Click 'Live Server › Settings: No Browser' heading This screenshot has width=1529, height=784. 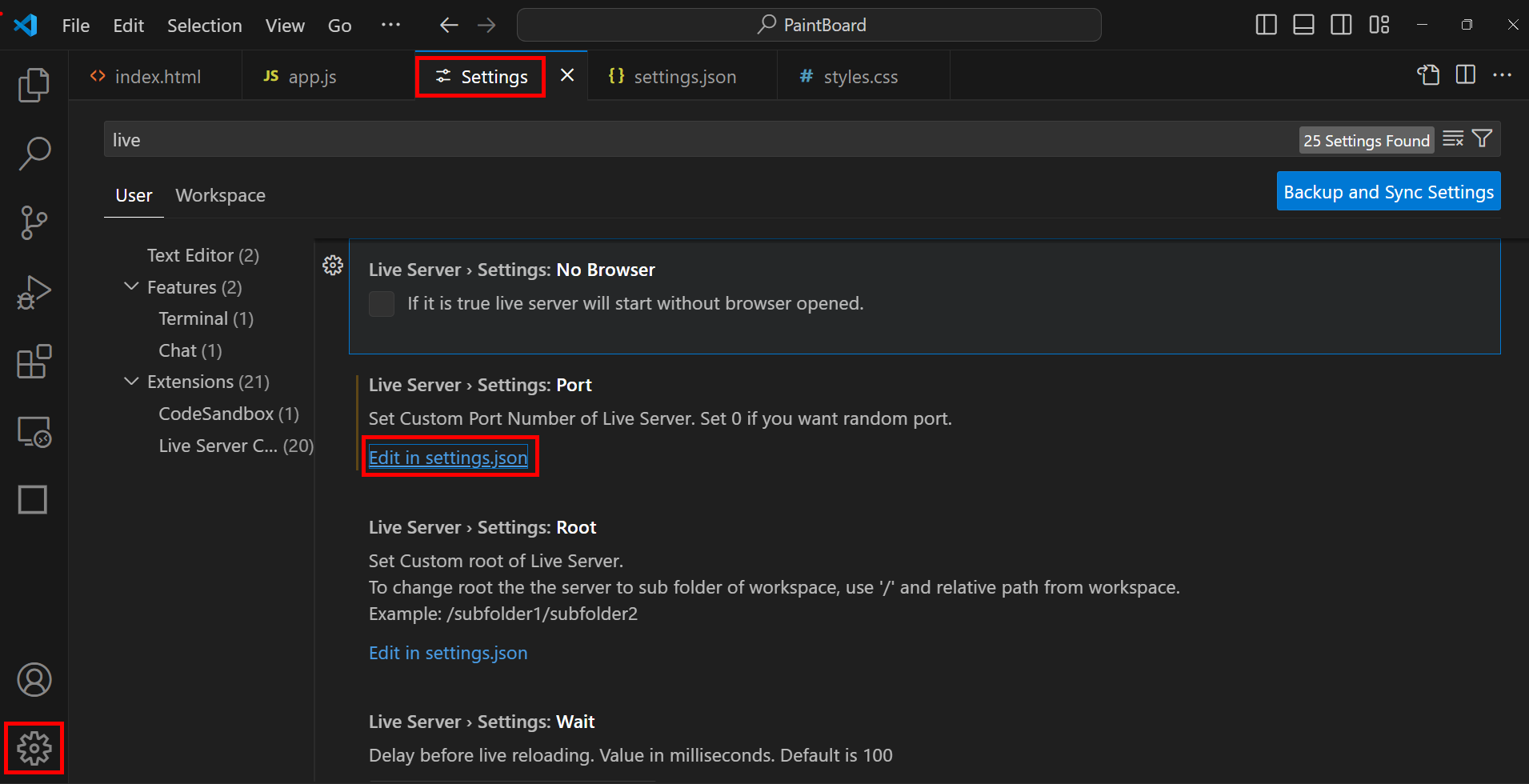coord(512,270)
